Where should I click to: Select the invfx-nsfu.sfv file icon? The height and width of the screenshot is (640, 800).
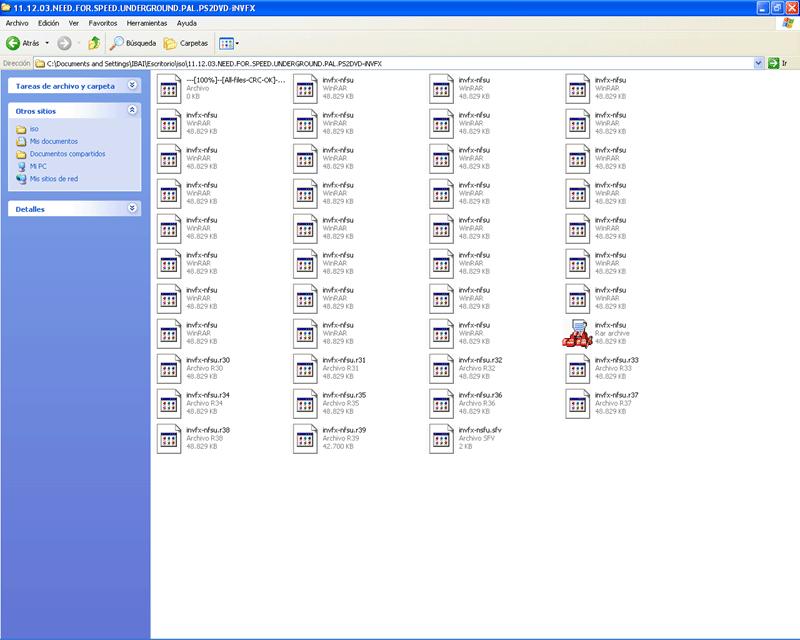point(441,438)
